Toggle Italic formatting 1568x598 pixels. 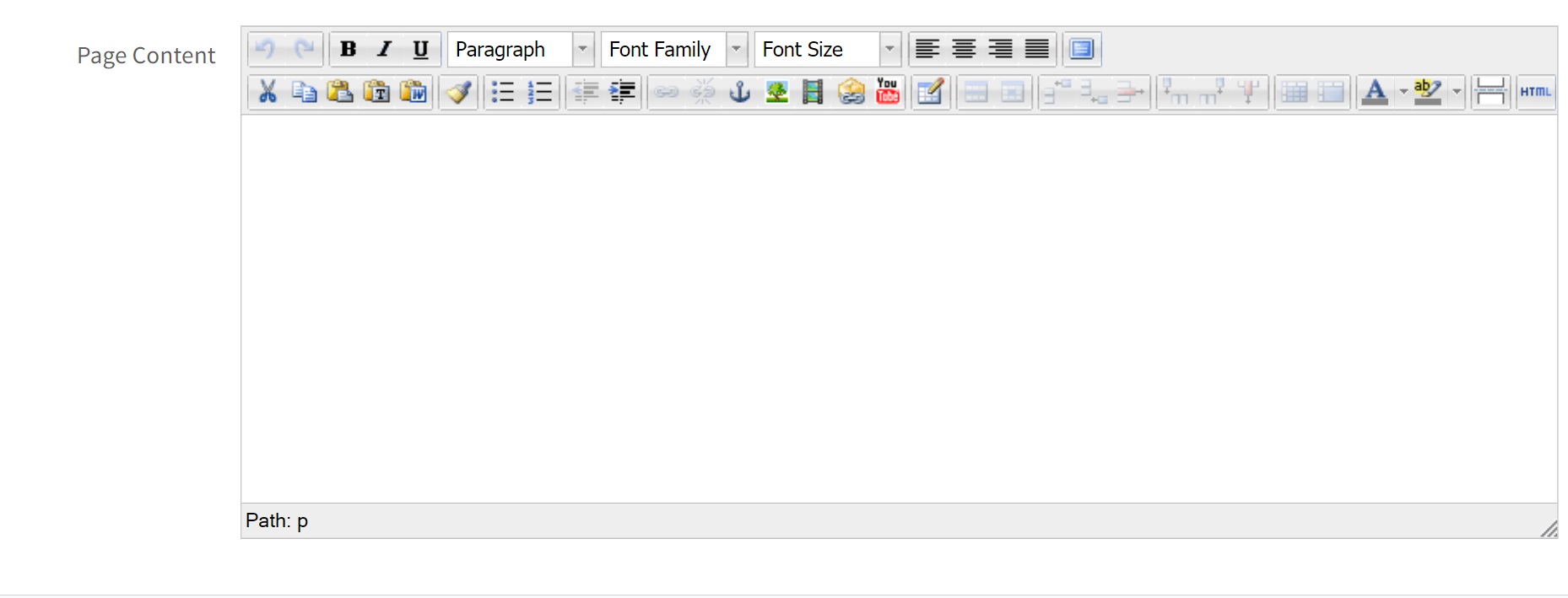tap(385, 50)
